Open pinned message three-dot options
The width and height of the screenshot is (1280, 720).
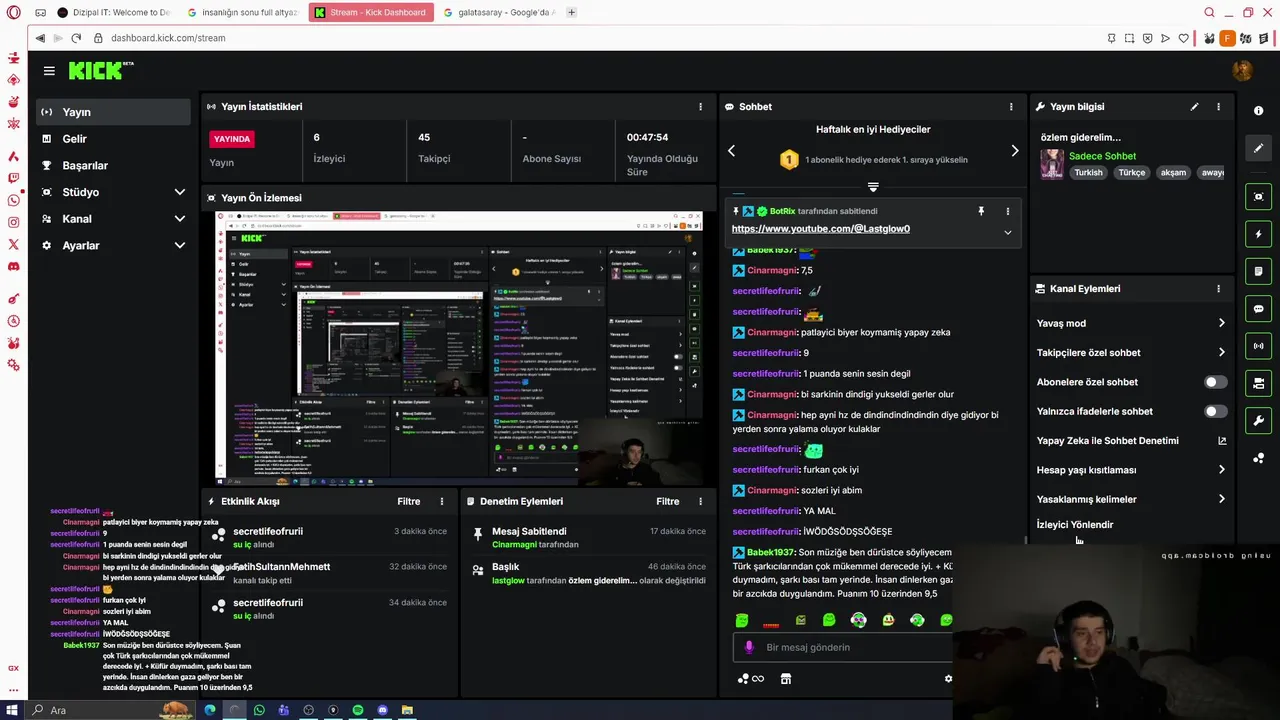point(1007,211)
